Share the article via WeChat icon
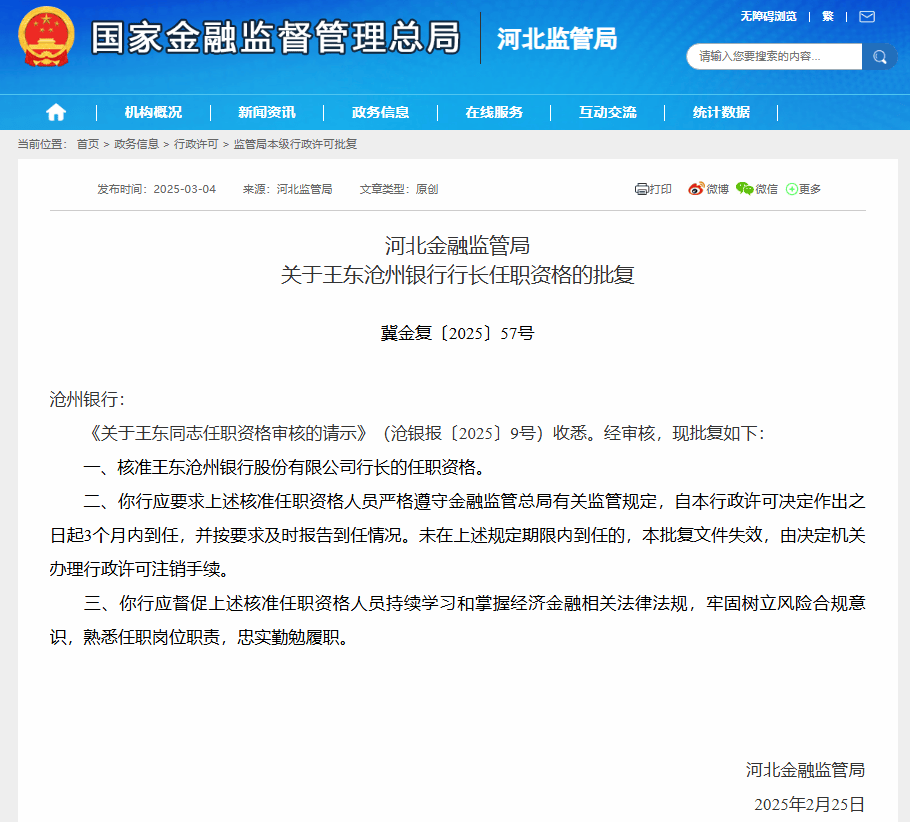The width and height of the screenshot is (910, 822). click(744, 189)
